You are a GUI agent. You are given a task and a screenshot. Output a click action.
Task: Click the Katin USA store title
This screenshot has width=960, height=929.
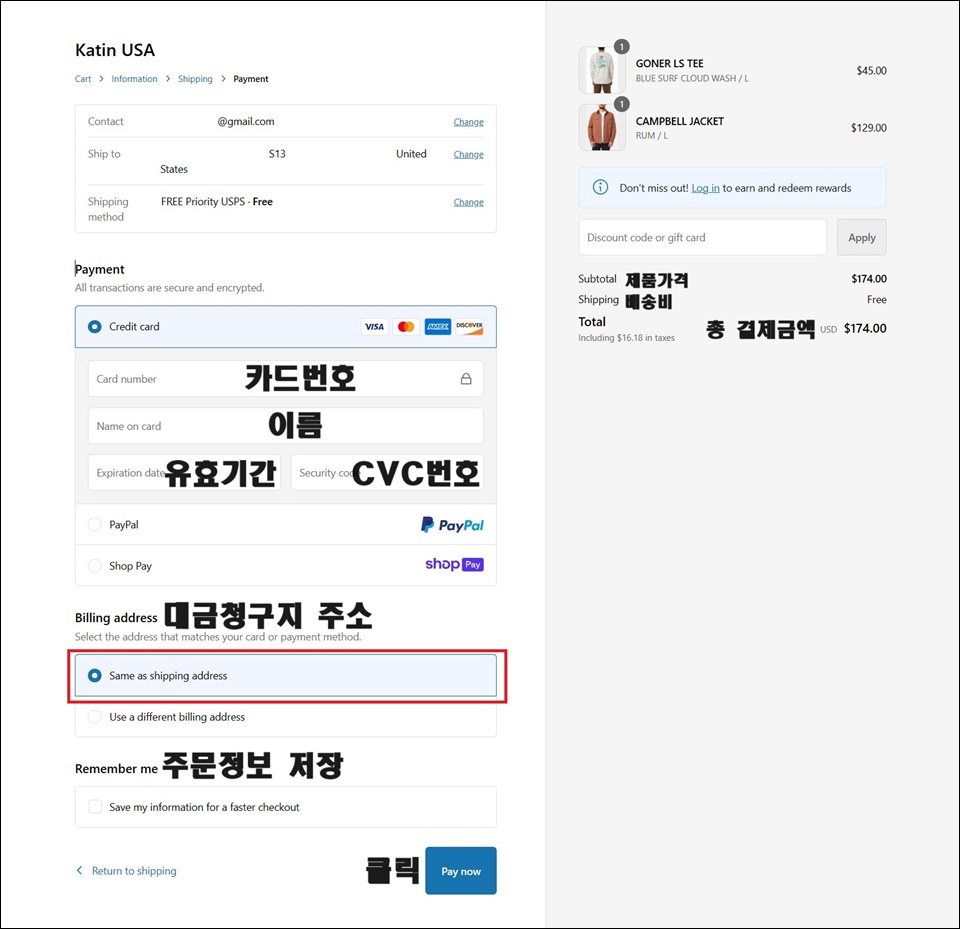pos(115,50)
